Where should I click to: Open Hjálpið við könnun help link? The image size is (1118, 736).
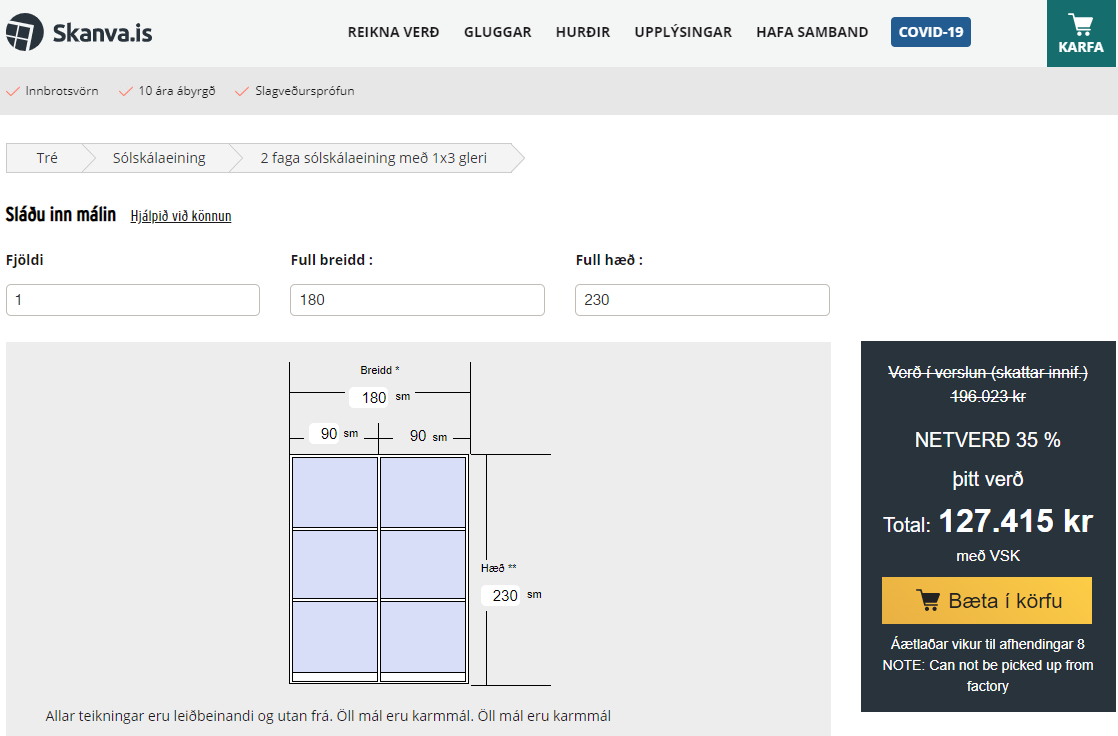click(x=181, y=216)
